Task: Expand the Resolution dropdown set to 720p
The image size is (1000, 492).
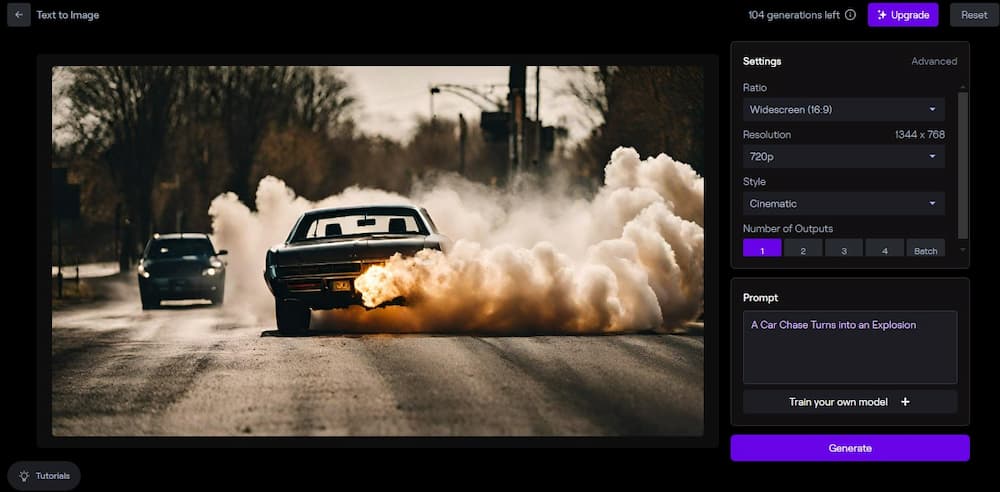Action: point(843,156)
